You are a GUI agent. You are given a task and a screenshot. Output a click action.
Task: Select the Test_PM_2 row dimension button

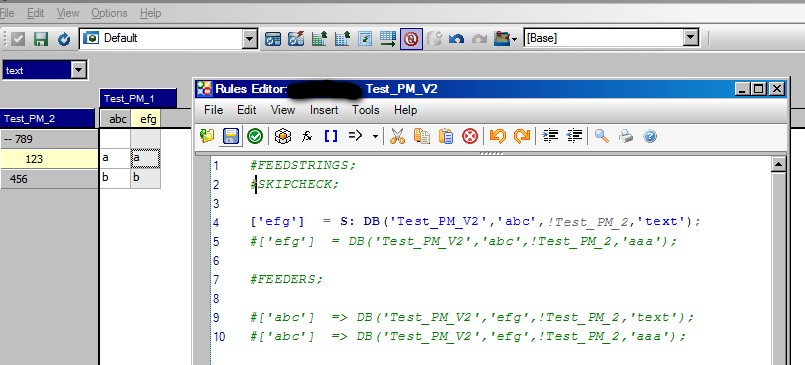(x=48, y=119)
